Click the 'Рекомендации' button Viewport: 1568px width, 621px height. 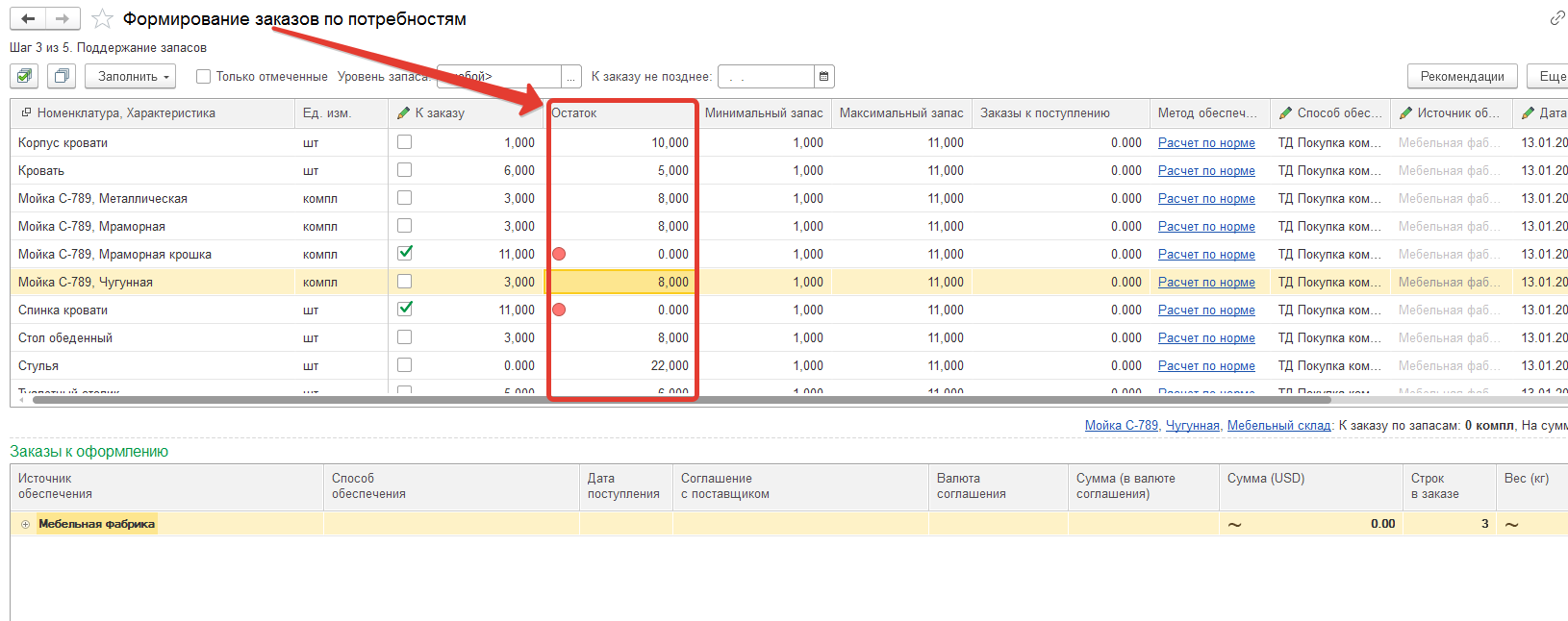1461,76
